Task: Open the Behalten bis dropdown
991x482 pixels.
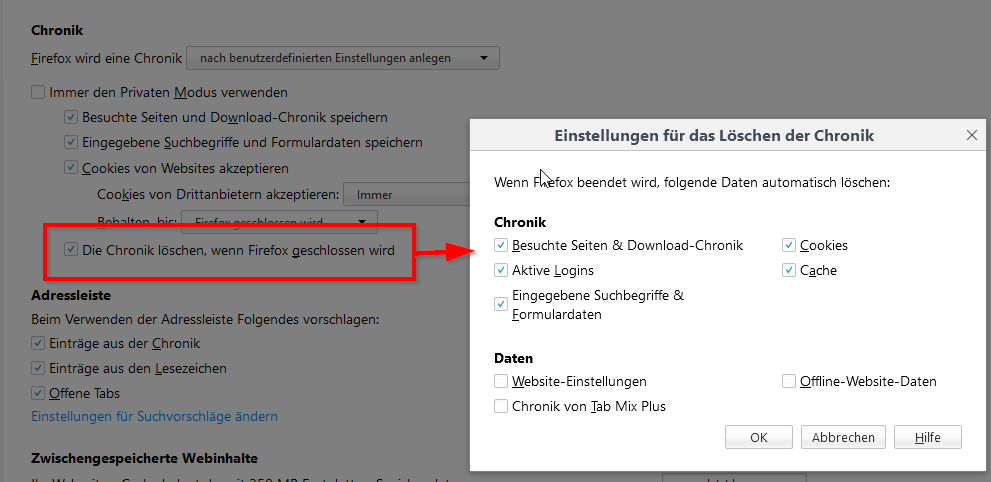Action: point(279,222)
